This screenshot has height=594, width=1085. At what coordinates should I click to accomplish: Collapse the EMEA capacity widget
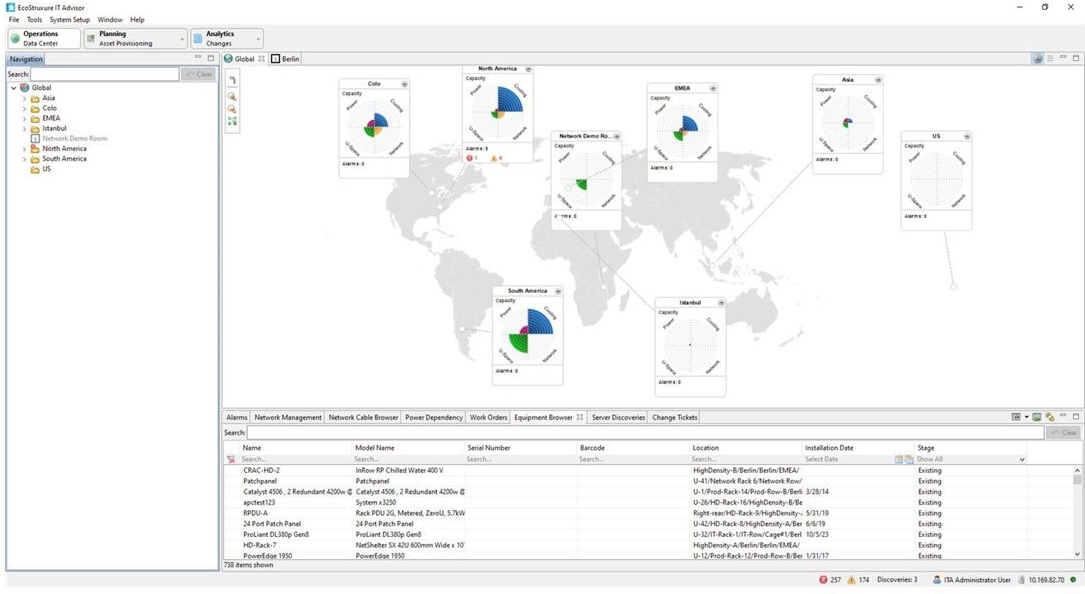[x=712, y=88]
